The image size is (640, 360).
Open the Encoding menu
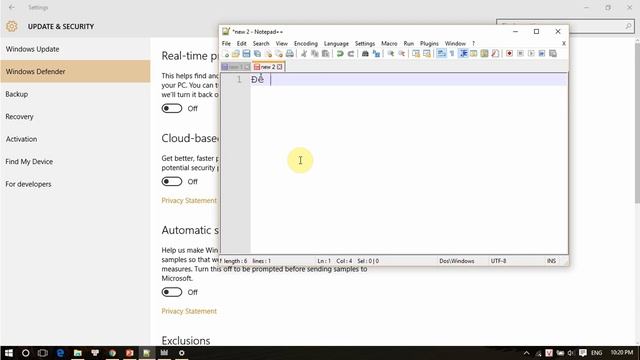coord(306,43)
